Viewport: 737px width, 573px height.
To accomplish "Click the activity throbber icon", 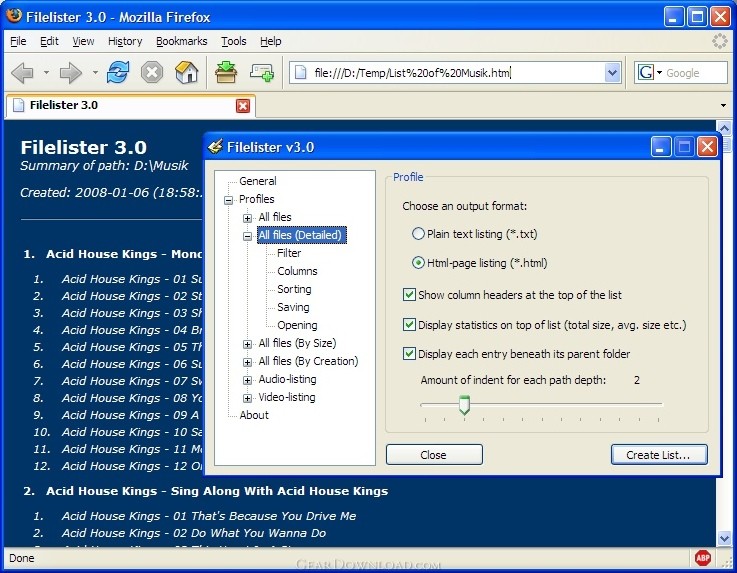I will (x=720, y=41).
